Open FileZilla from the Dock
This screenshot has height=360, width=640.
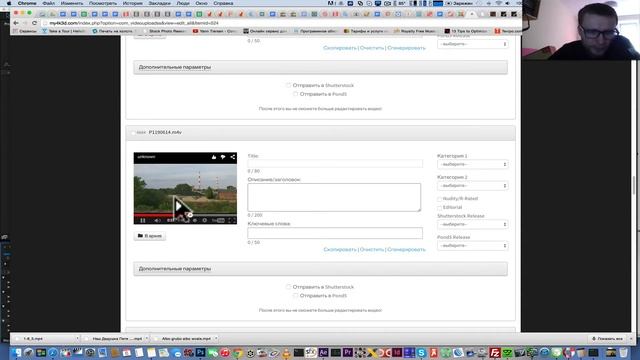tap(495, 353)
